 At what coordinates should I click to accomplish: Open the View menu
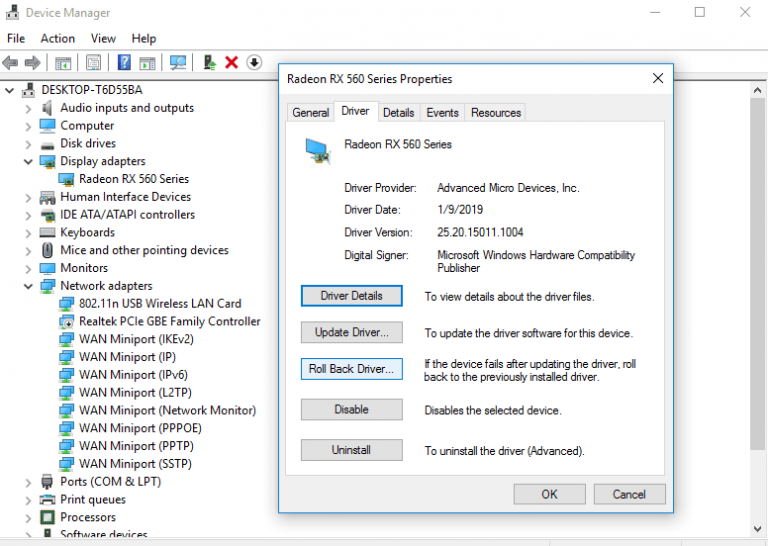tap(103, 38)
